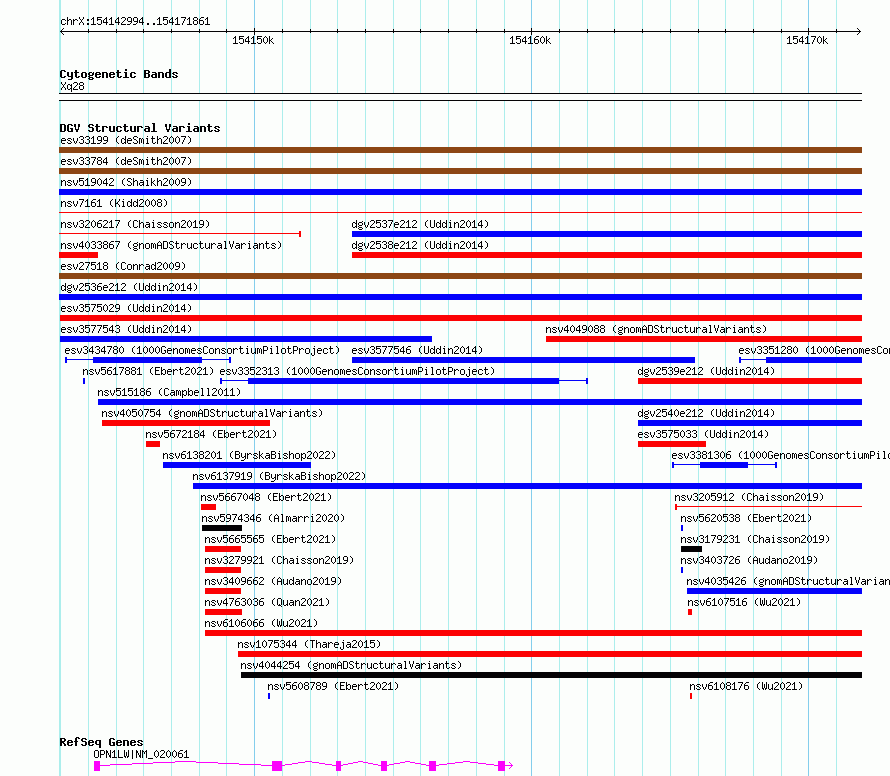
Task: Click the nsv5617881 (Ebert2021) label
Action: point(148,371)
